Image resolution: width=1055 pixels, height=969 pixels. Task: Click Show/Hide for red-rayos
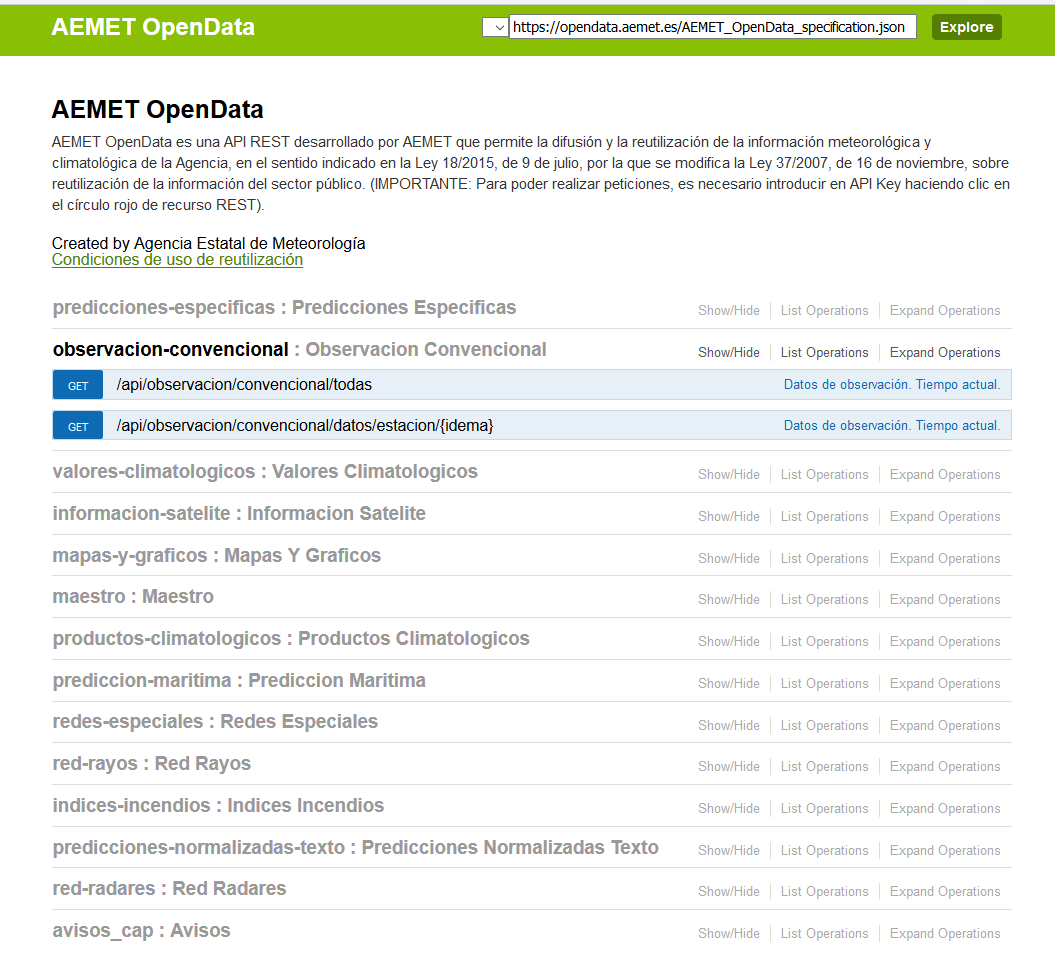(729, 766)
